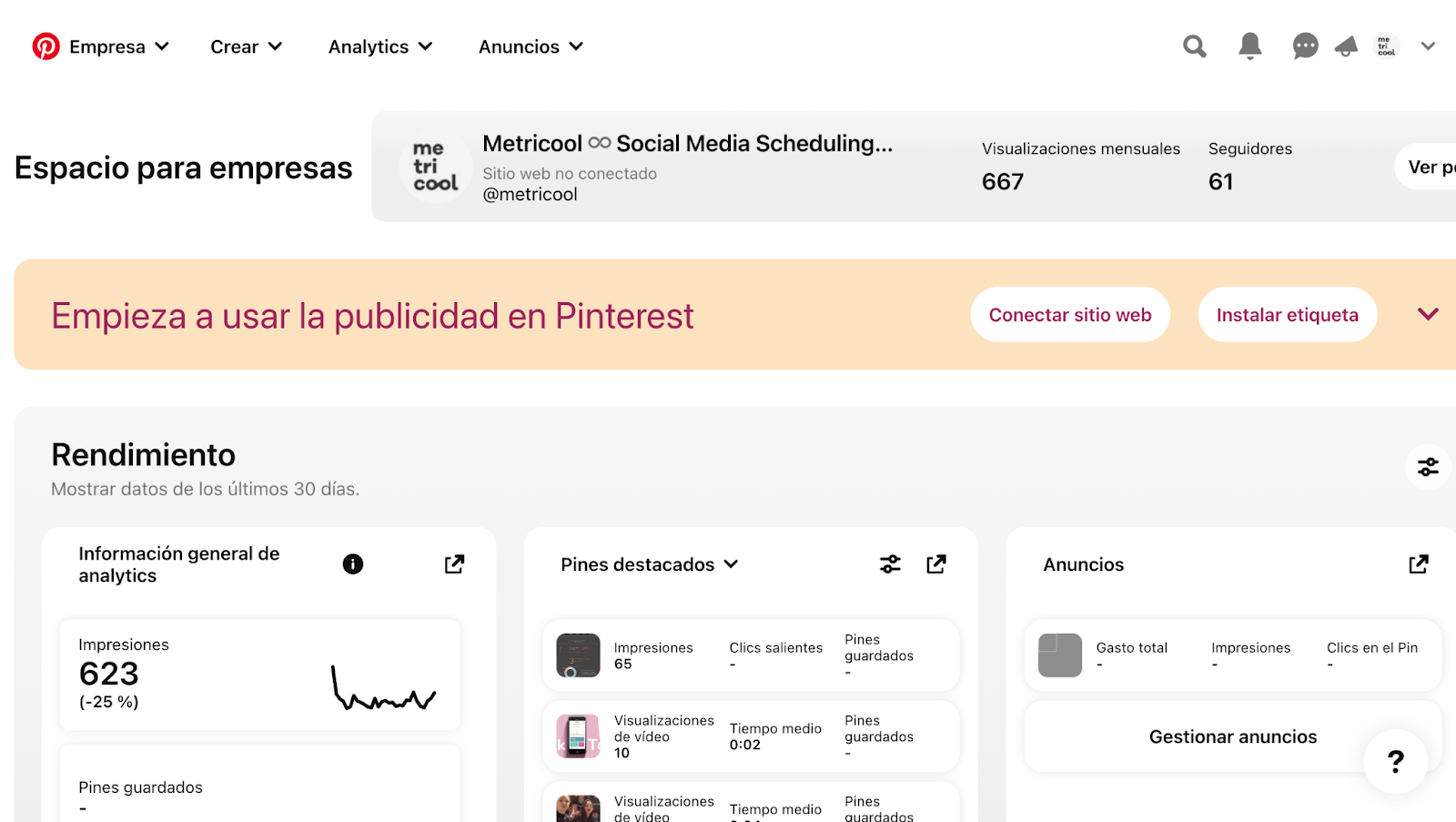This screenshot has width=1456, height=822.
Task: Open the Analytics menu
Action: point(380,46)
